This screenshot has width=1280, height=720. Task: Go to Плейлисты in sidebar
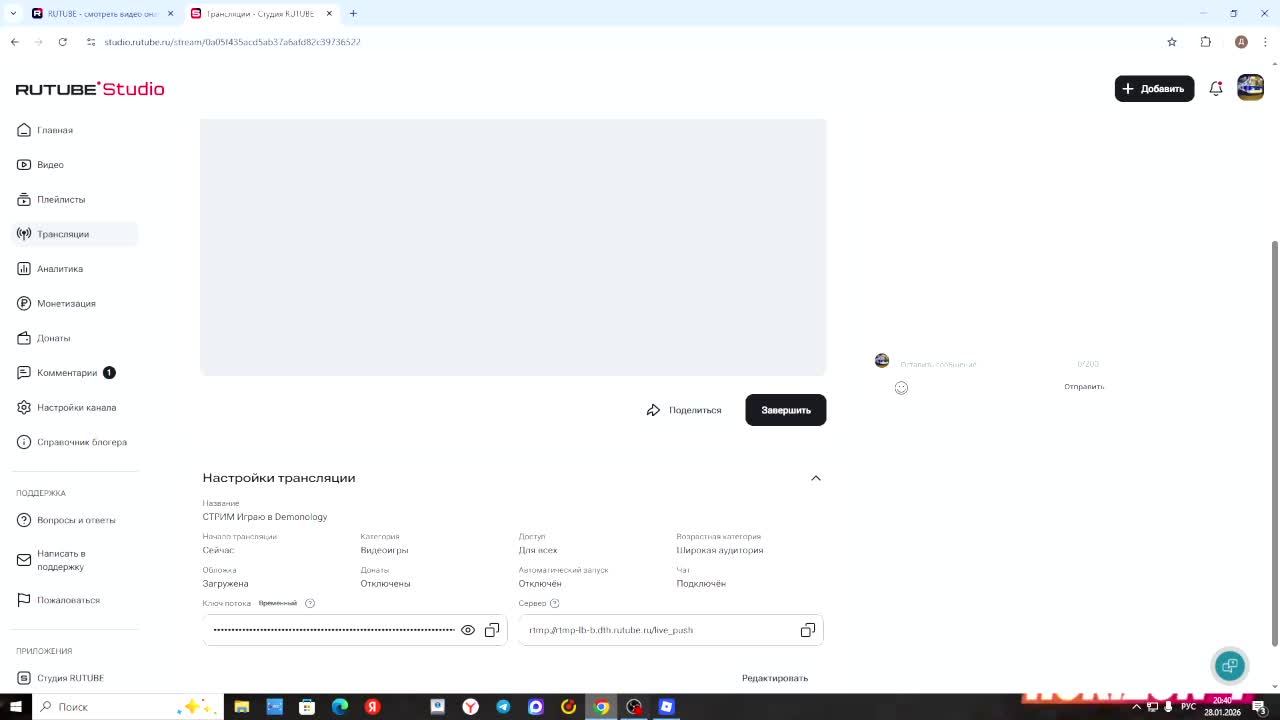61,199
